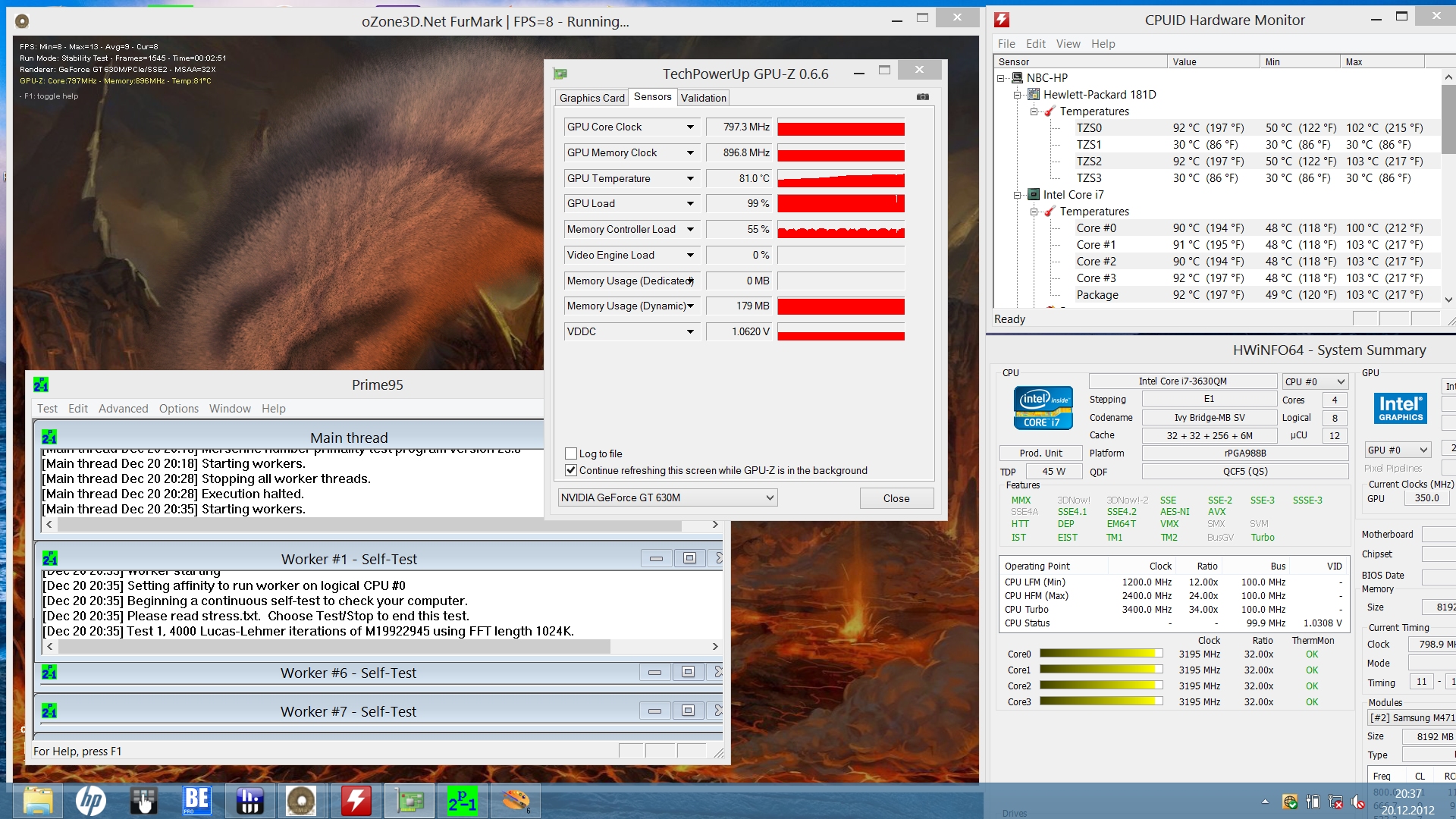1456x819 pixels.
Task: Click the Hardware Monitor lightning title icon
Action: (x=1002, y=20)
